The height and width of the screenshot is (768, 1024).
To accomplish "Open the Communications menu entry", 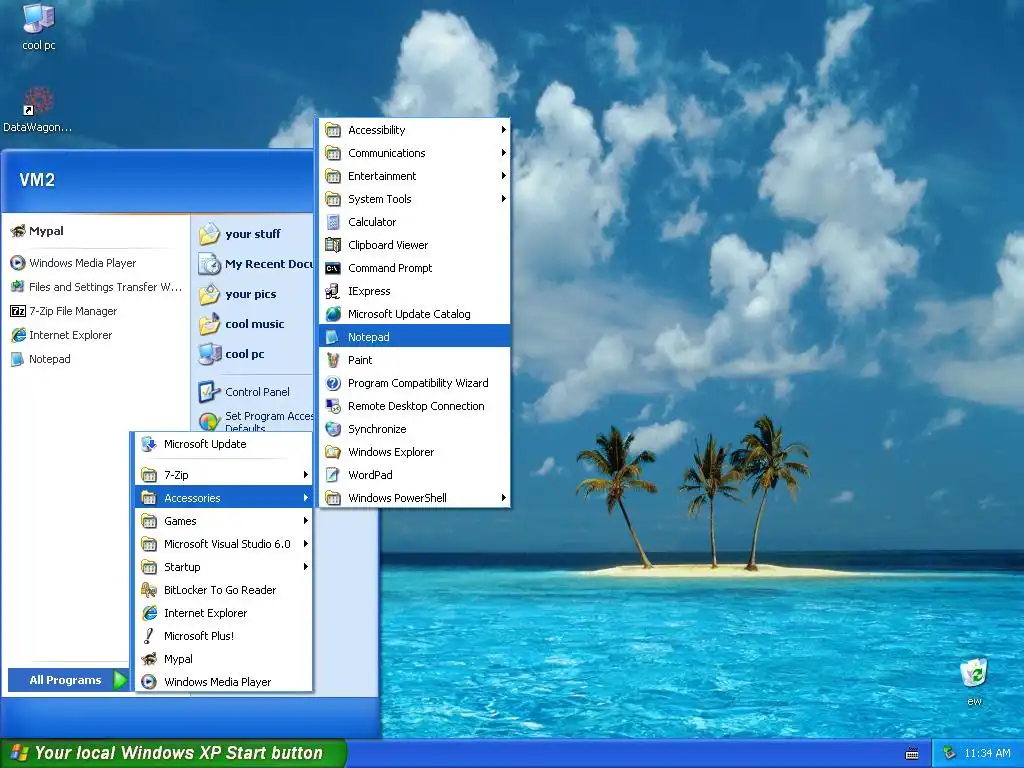I will (415, 153).
